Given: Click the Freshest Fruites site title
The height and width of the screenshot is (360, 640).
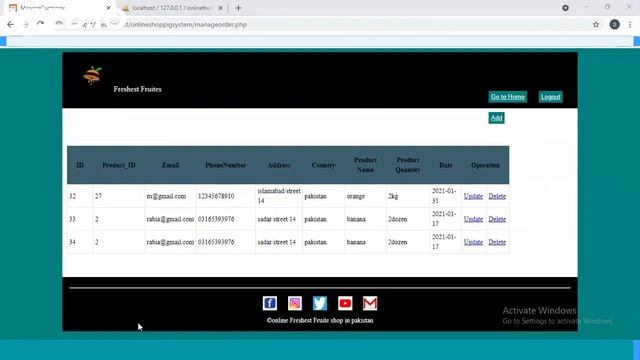Looking at the screenshot, I should [138, 89].
